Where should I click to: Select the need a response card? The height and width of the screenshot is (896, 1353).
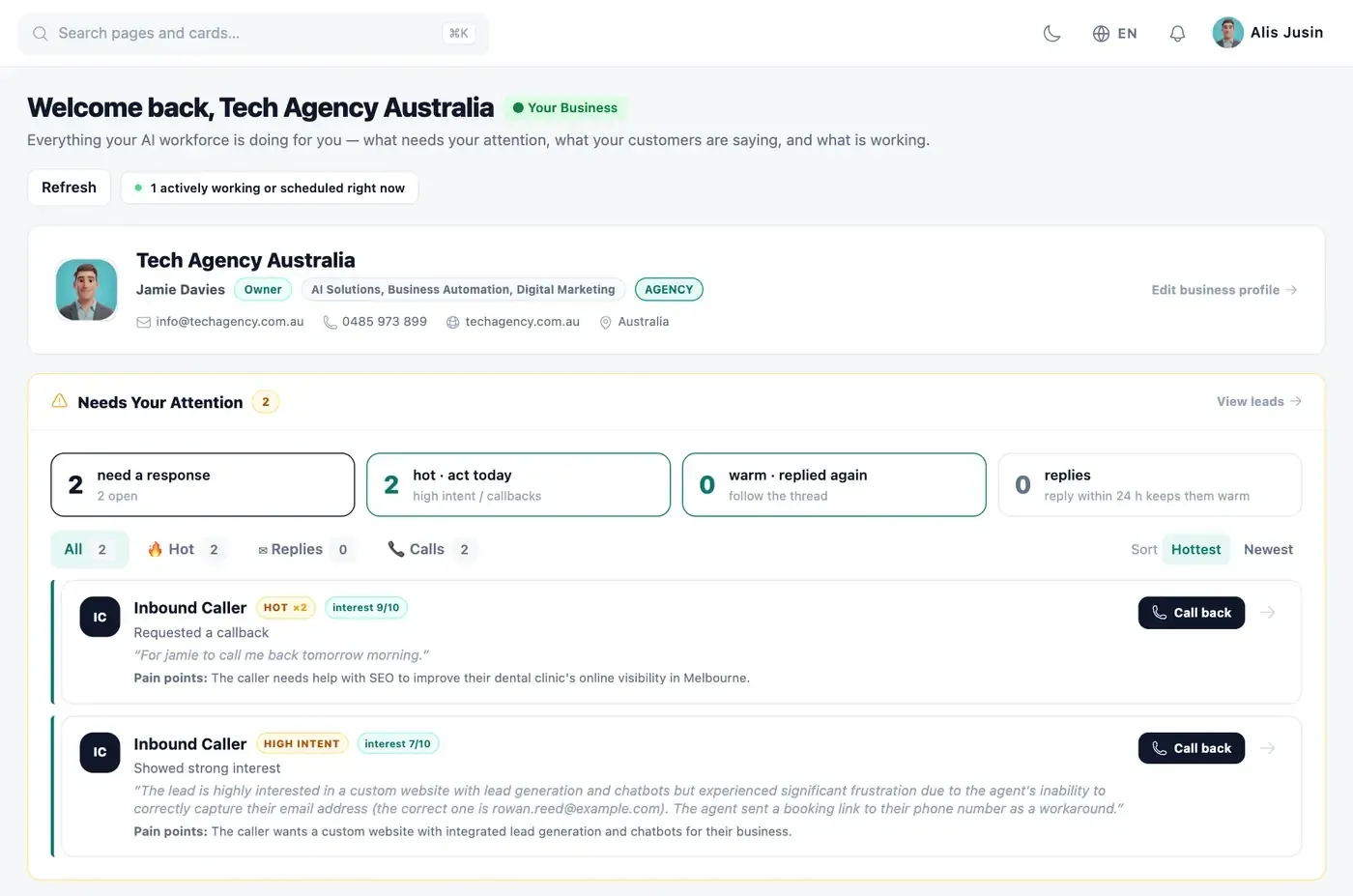tap(203, 485)
